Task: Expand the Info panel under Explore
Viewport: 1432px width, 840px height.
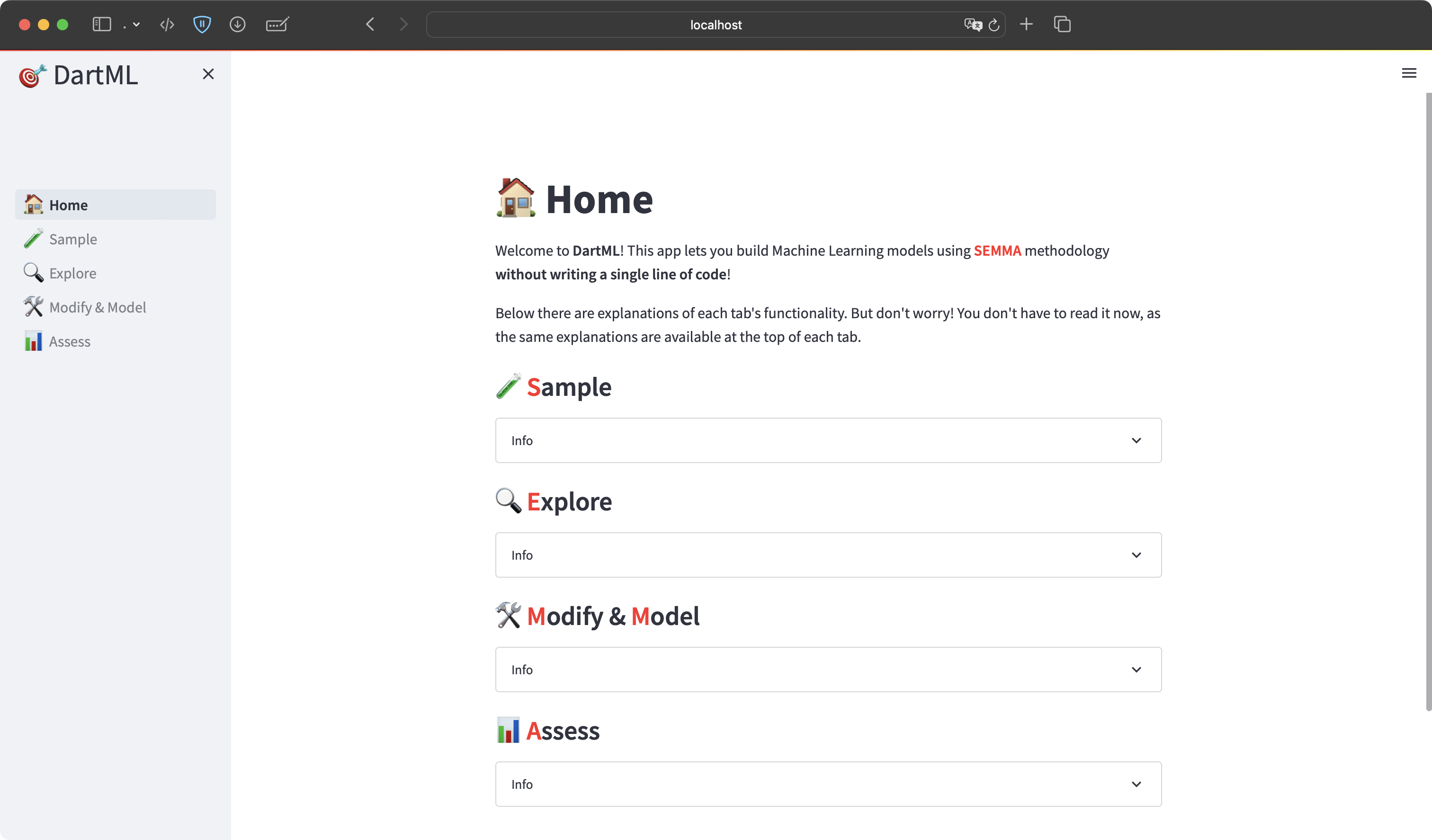Action: (x=828, y=554)
